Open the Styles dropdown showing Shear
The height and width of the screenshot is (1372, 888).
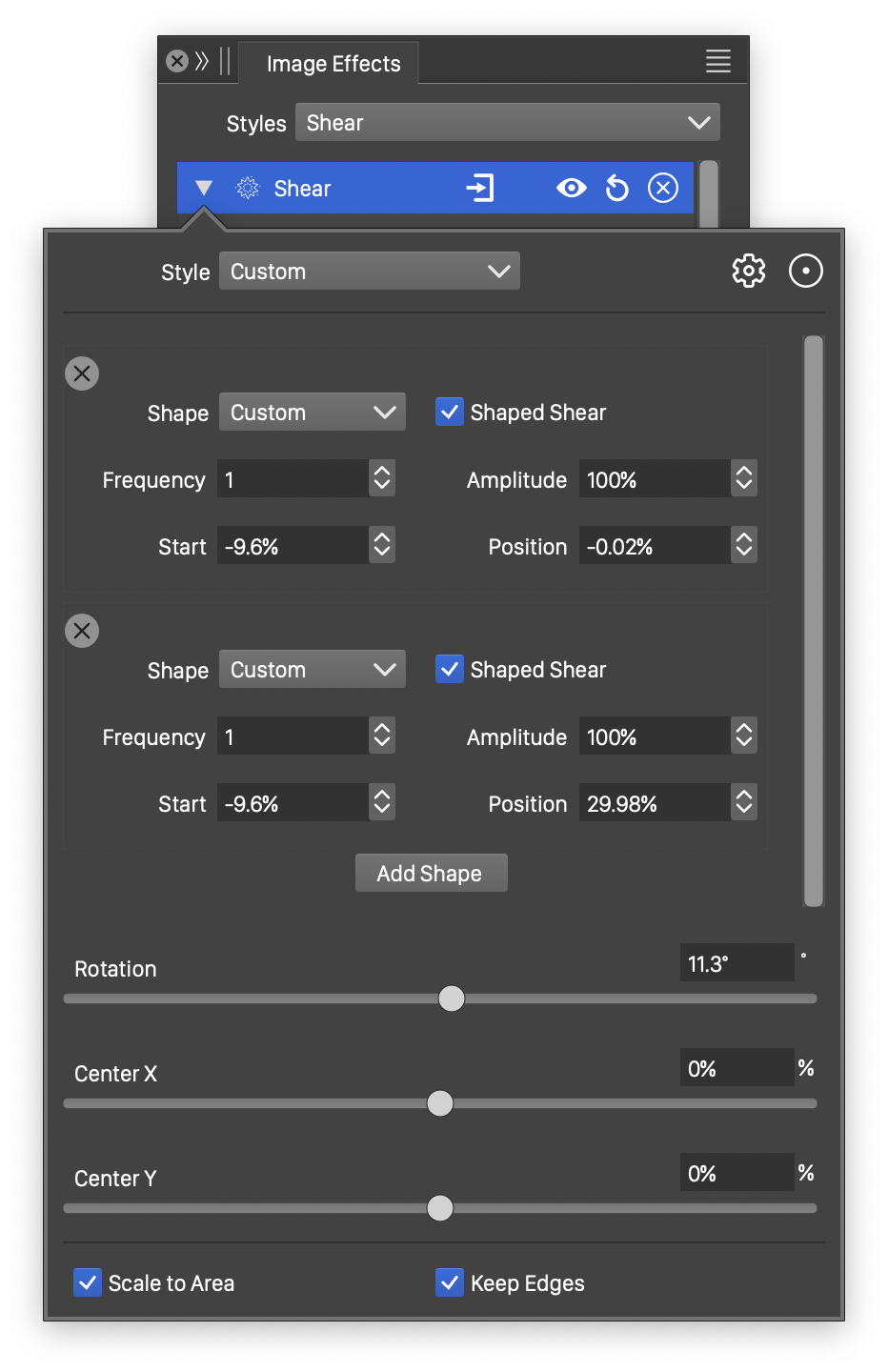pos(507,123)
